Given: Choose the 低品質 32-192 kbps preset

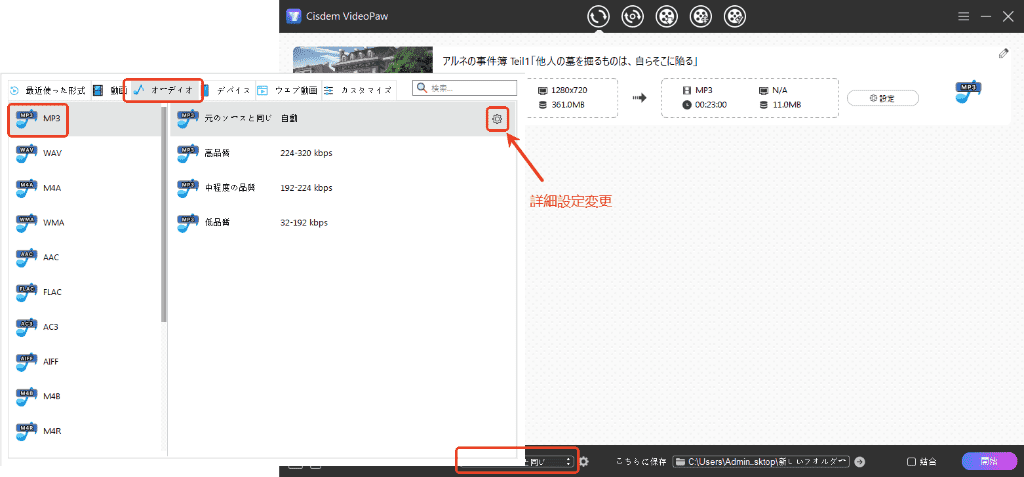Looking at the screenshot, I should click(x=346, y=222).
